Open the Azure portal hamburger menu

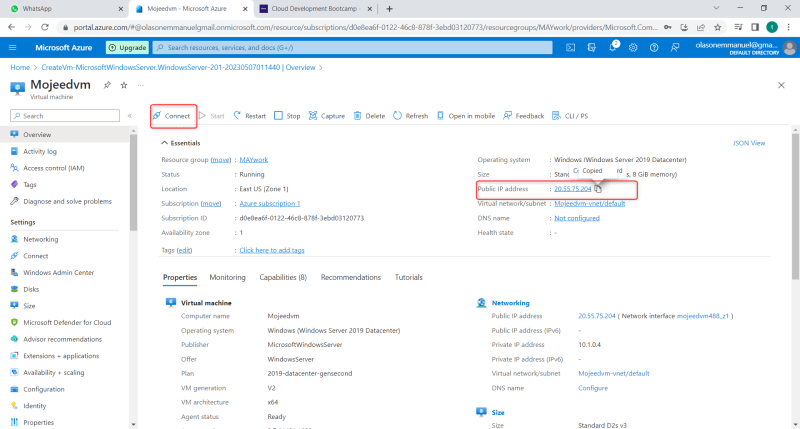(13, 47)
